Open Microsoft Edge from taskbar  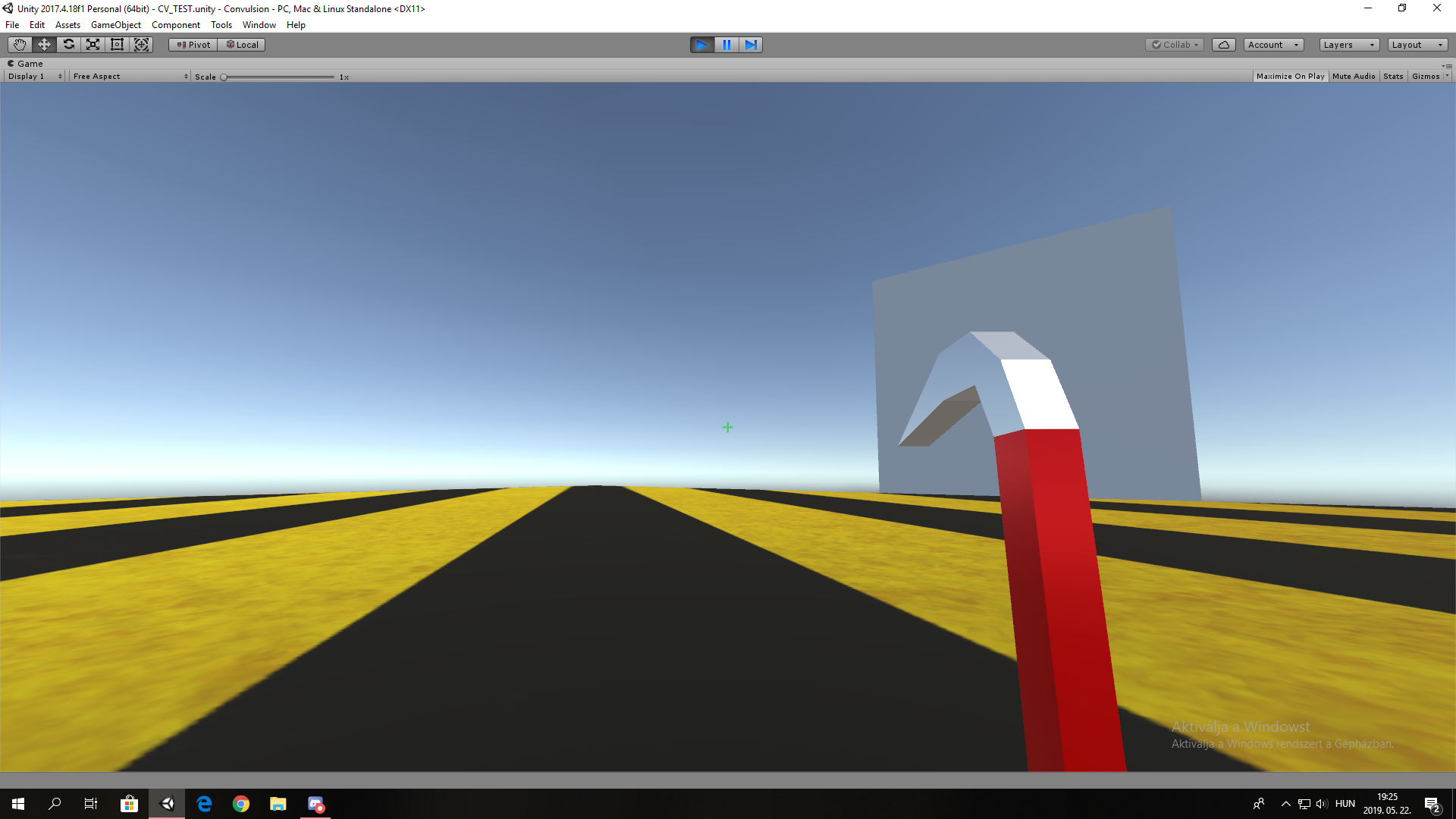(x=204, y=804)
